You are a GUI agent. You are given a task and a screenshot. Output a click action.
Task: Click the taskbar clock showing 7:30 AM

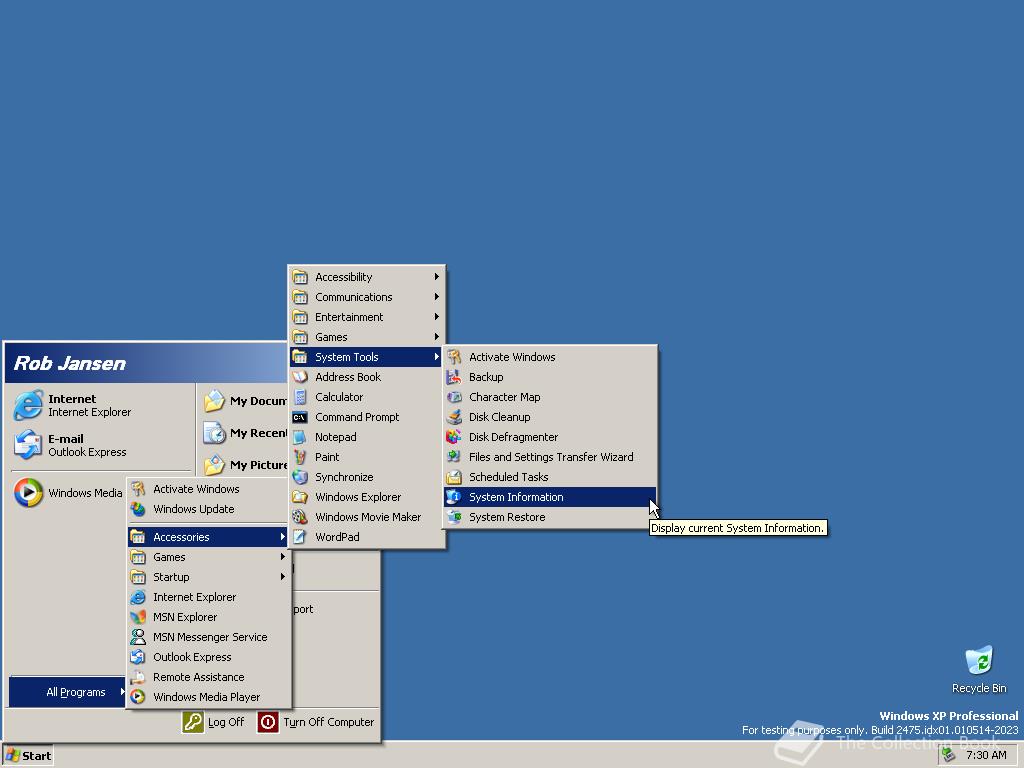pyautogui.click(x=986, y=756)
